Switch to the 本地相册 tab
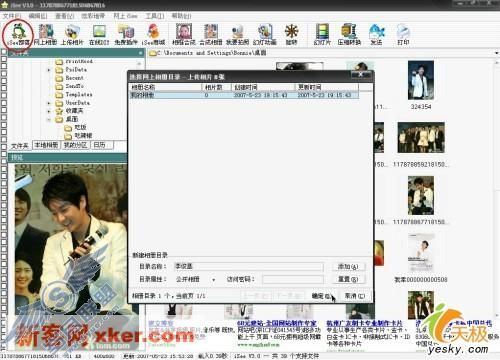This screenshot has width=500, height=360. [46, 145]
